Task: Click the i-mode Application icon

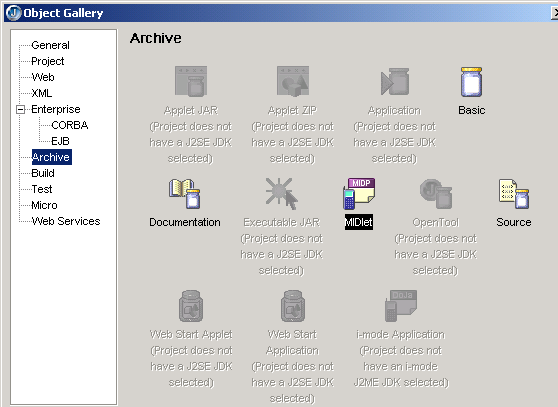Action: point(401,306)
